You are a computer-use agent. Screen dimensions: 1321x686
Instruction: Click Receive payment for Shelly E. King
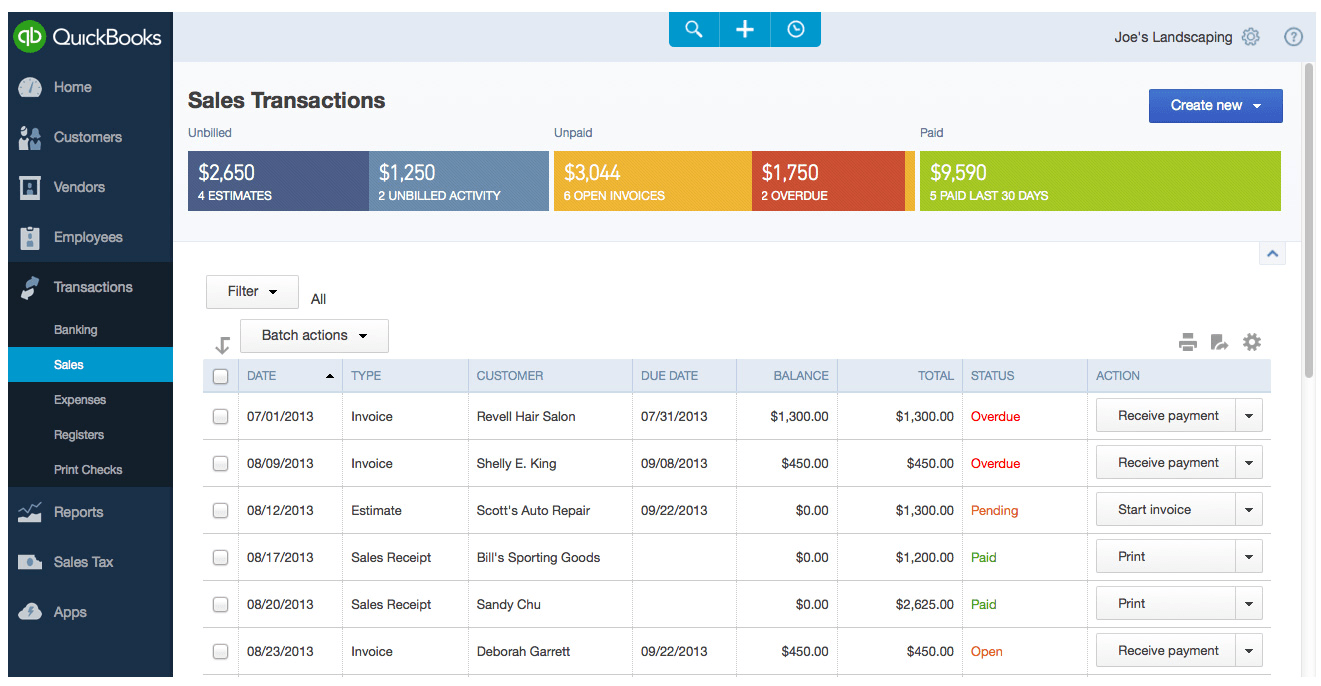click(x=1167, y=463)
